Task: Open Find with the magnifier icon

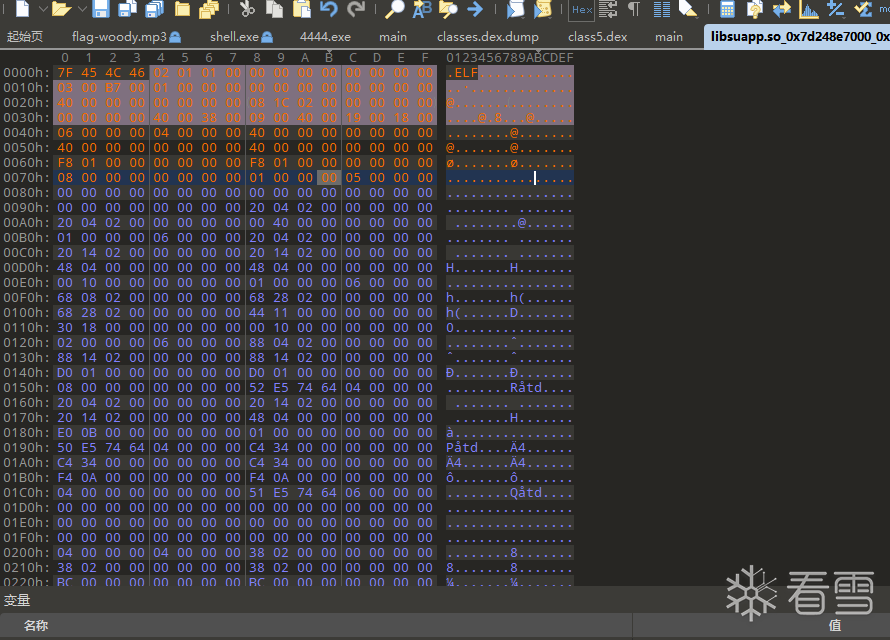Action: click(394, 9)
